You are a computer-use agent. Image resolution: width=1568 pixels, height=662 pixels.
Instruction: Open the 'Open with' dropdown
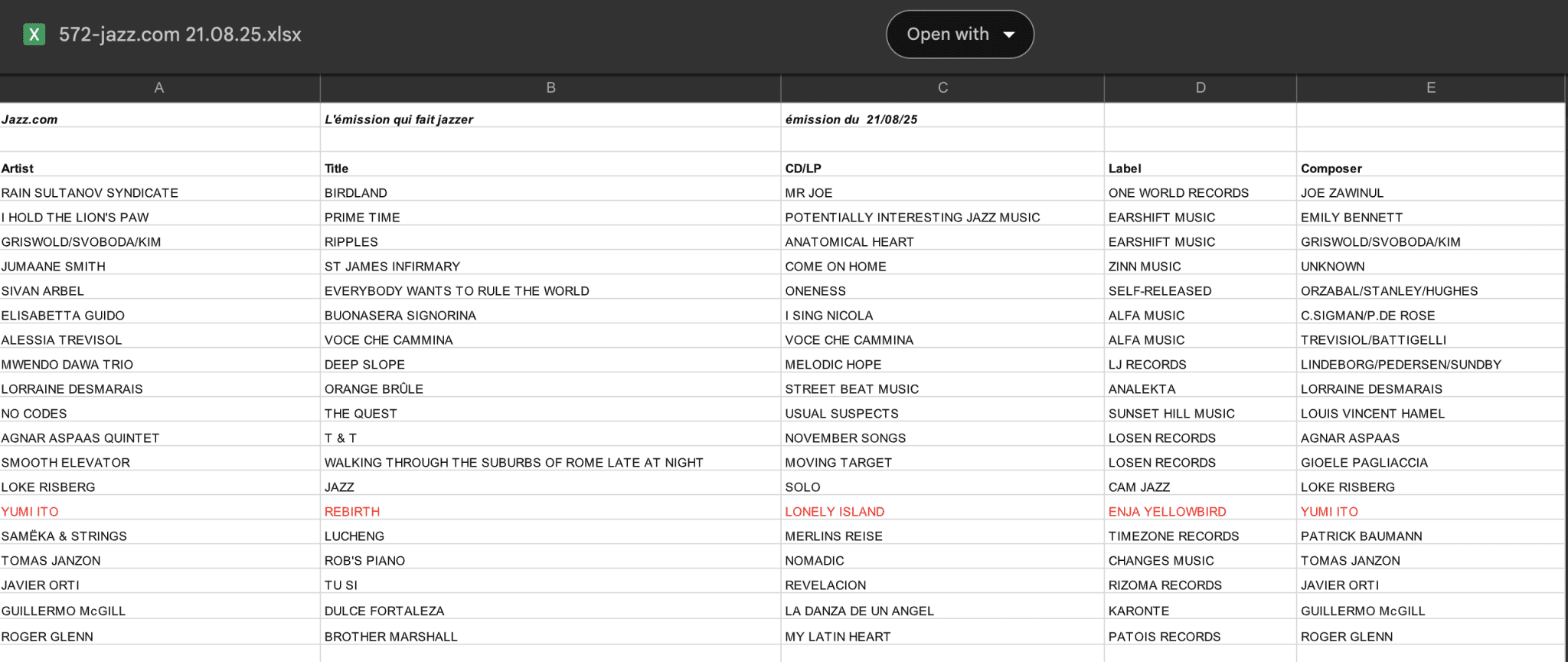960,34
